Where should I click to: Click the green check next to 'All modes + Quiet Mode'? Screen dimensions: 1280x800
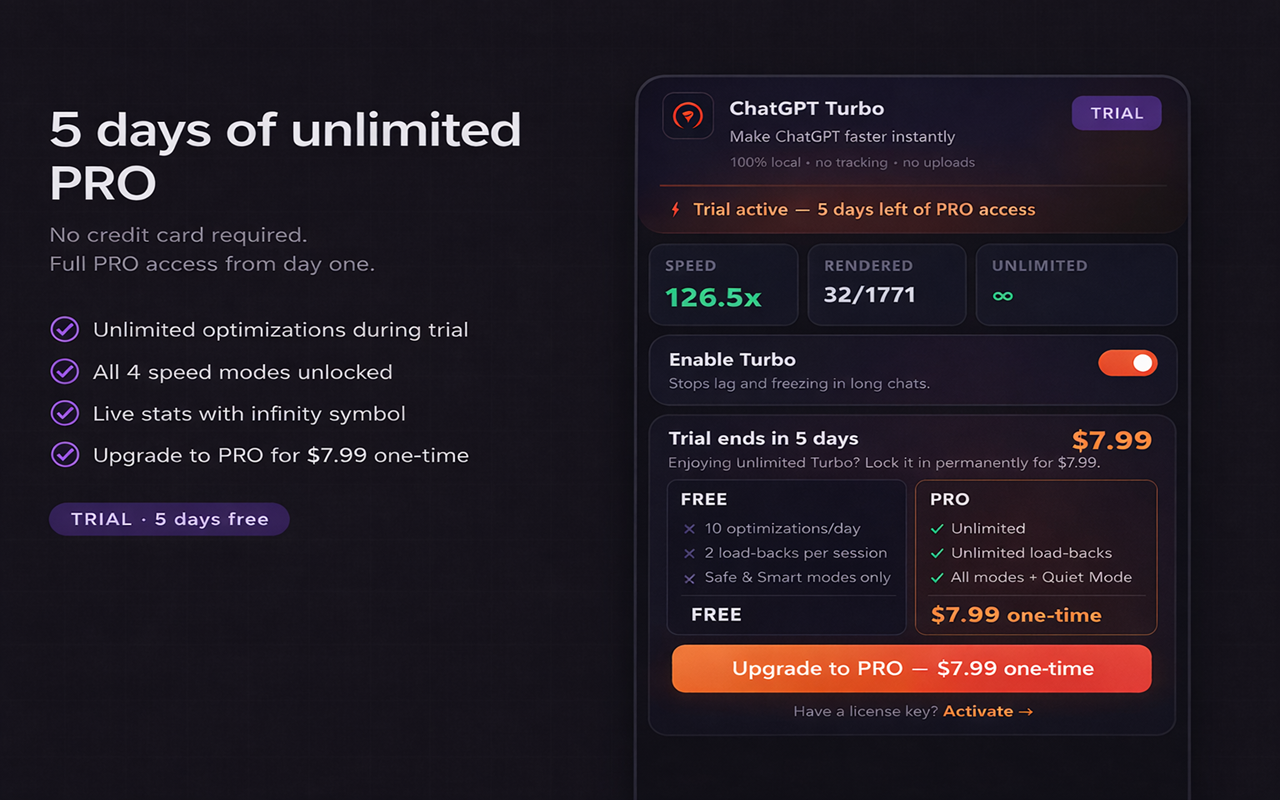tap(938, 577)
